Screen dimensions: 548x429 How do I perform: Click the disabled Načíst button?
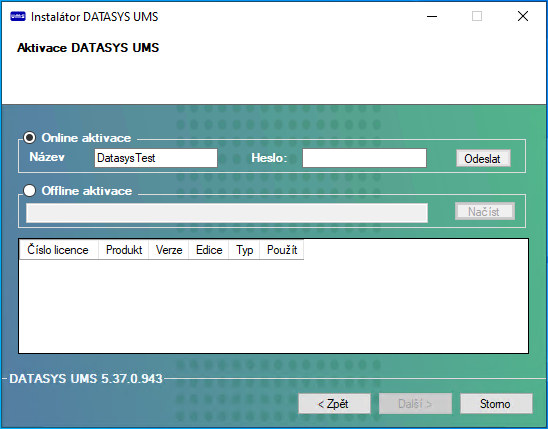click(x=484, y=211)
